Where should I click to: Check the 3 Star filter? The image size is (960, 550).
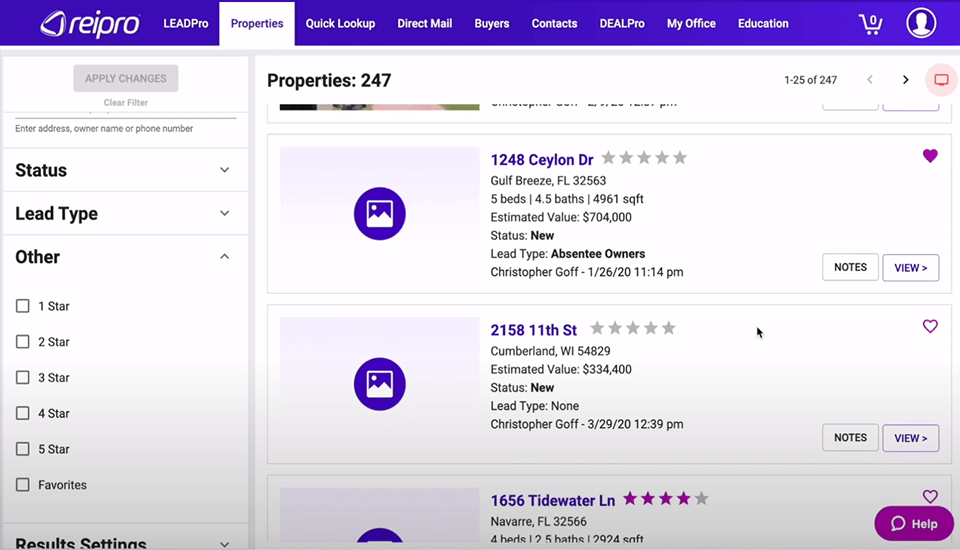pos(23,377)
